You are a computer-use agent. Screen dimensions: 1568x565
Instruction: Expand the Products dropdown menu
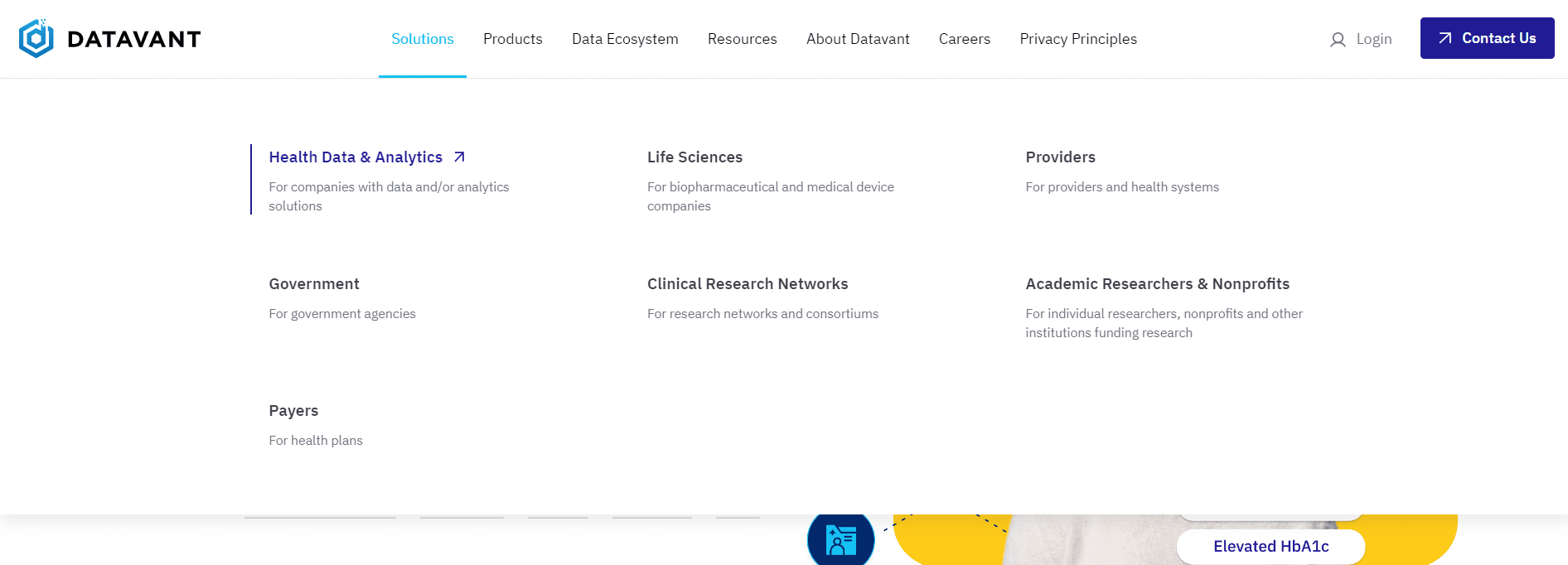click(x=512, y=39)
